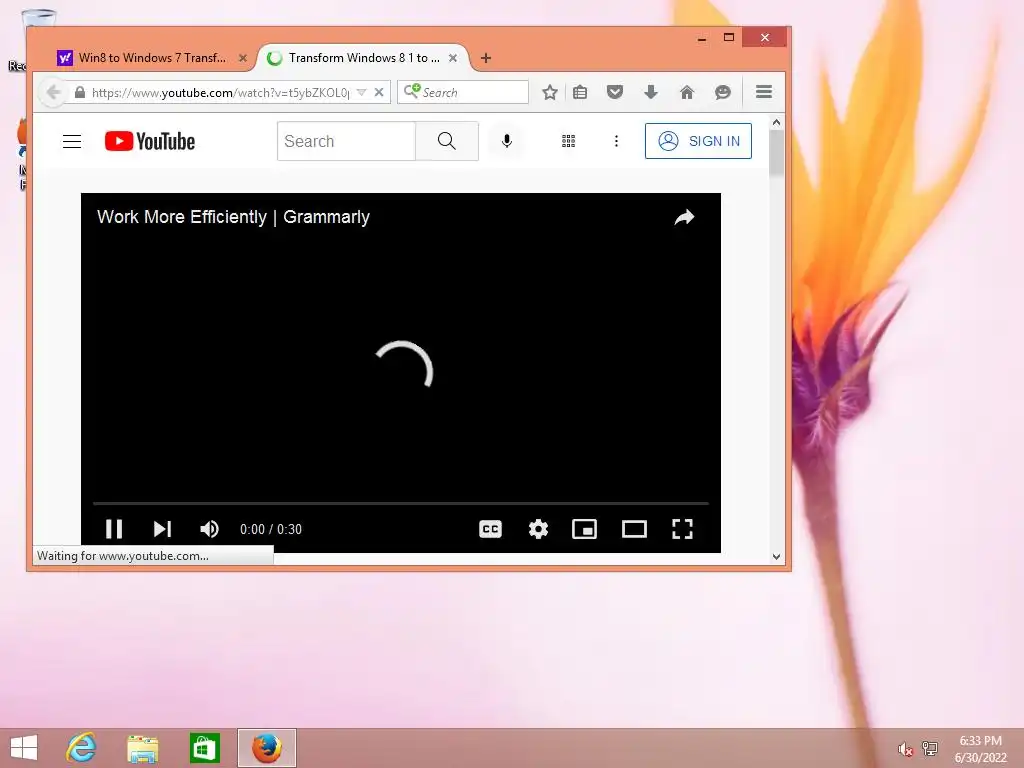Select the Transform Windows 8 1 to... tab
Screen dimensions: 1024x768
(364, 58)
